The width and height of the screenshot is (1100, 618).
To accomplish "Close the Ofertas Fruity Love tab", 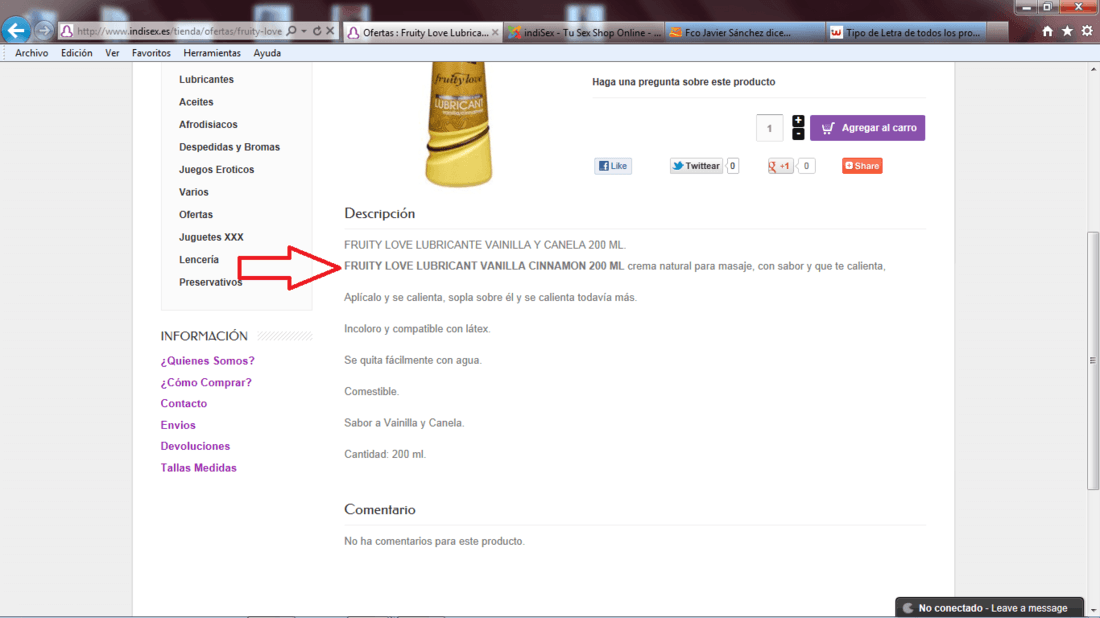I will click(495, 32).
